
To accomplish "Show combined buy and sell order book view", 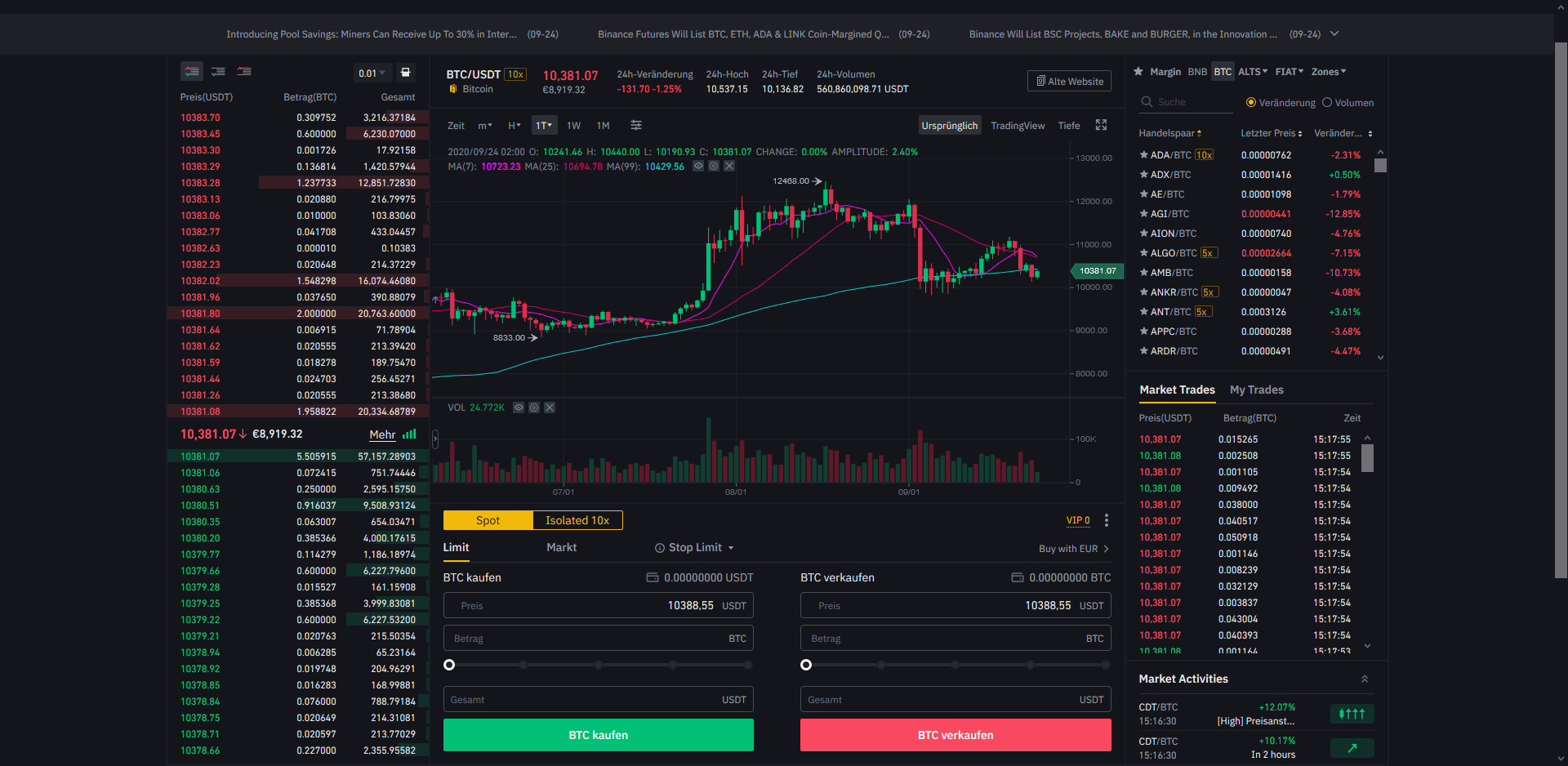I will point(192,72).
